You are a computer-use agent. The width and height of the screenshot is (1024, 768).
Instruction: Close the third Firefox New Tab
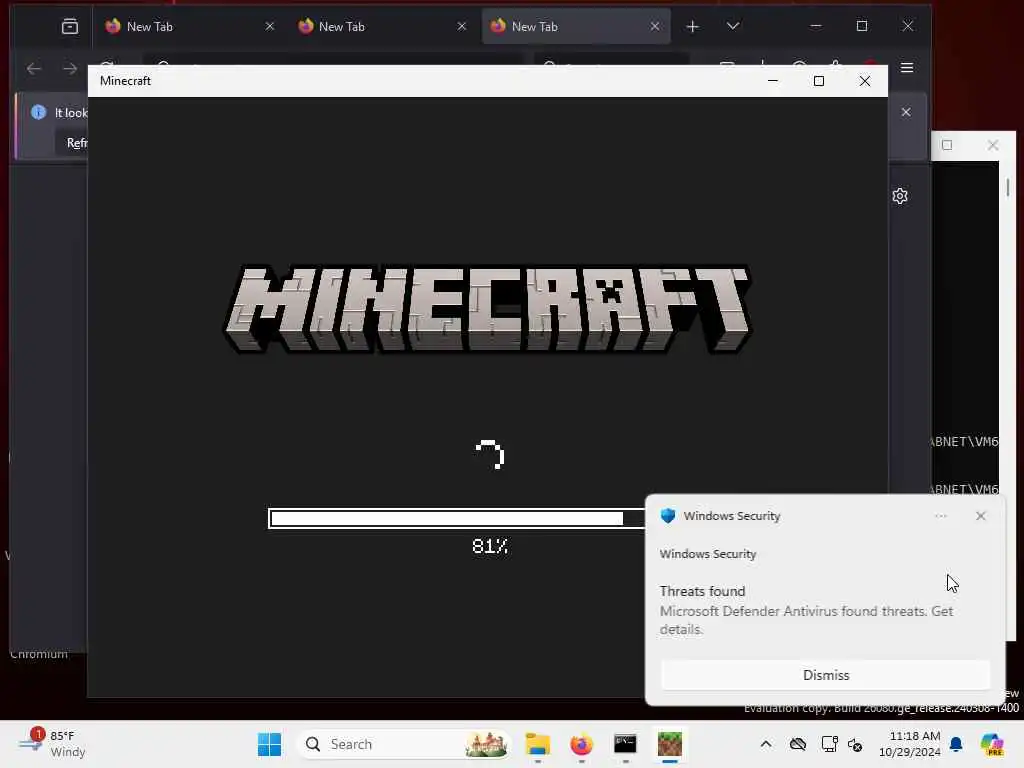tap(655, 27)
